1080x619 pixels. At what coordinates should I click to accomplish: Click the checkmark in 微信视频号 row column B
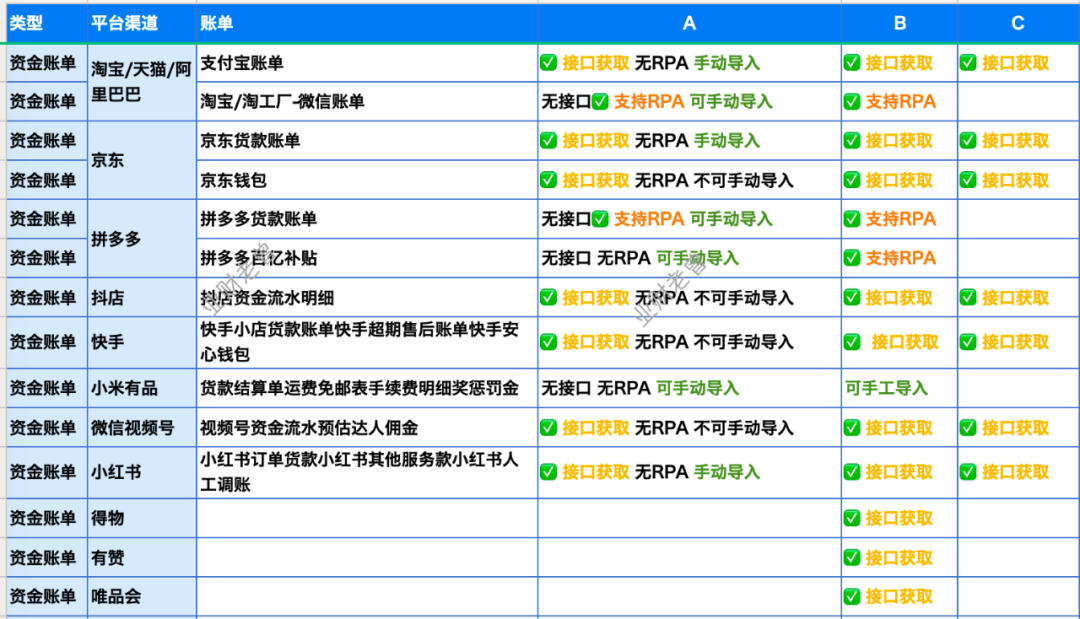pos(852,428)
